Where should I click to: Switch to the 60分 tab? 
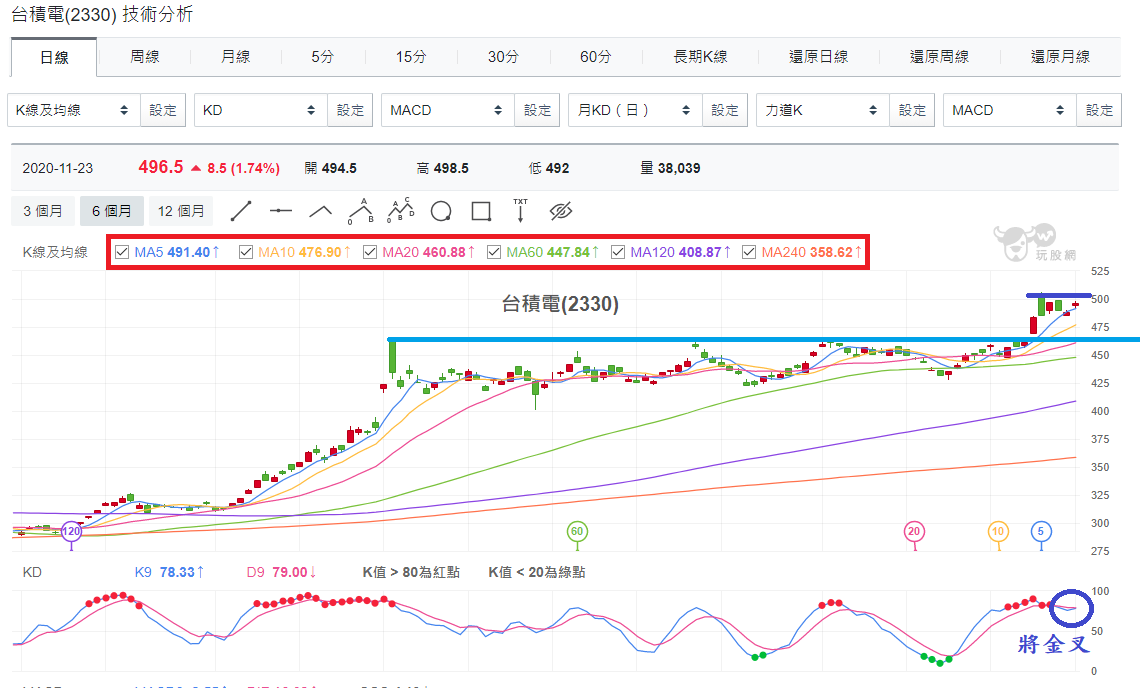click(x=595, y=57)
